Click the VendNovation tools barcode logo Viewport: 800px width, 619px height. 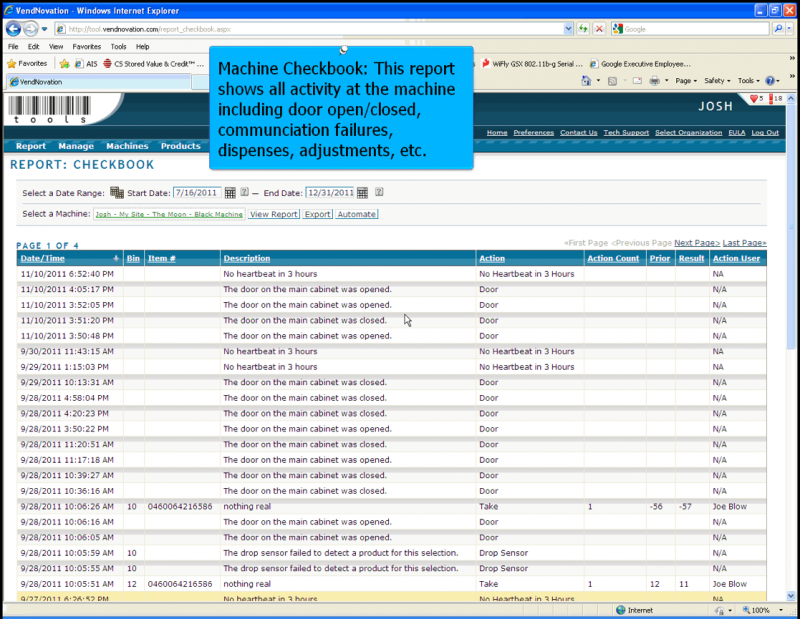point(50,109)
